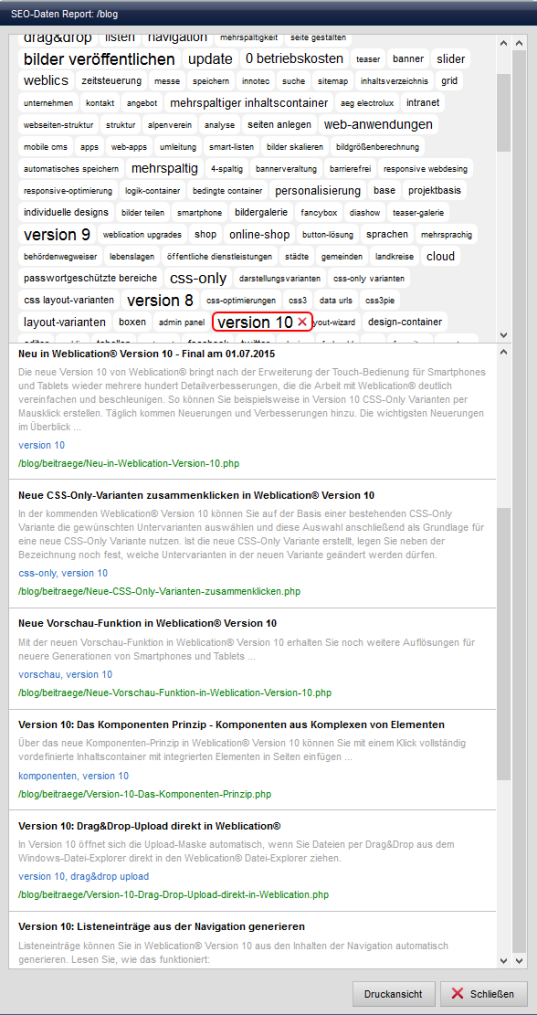
Task: Select the 'grid' tag
Action: (450, 81)
